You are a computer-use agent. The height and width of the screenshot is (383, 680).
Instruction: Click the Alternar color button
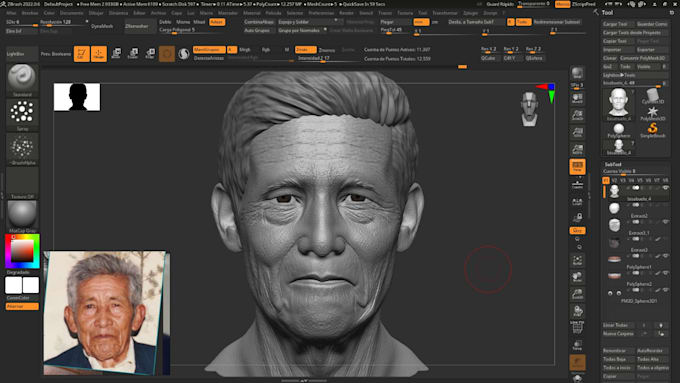(x=22, y=306)
